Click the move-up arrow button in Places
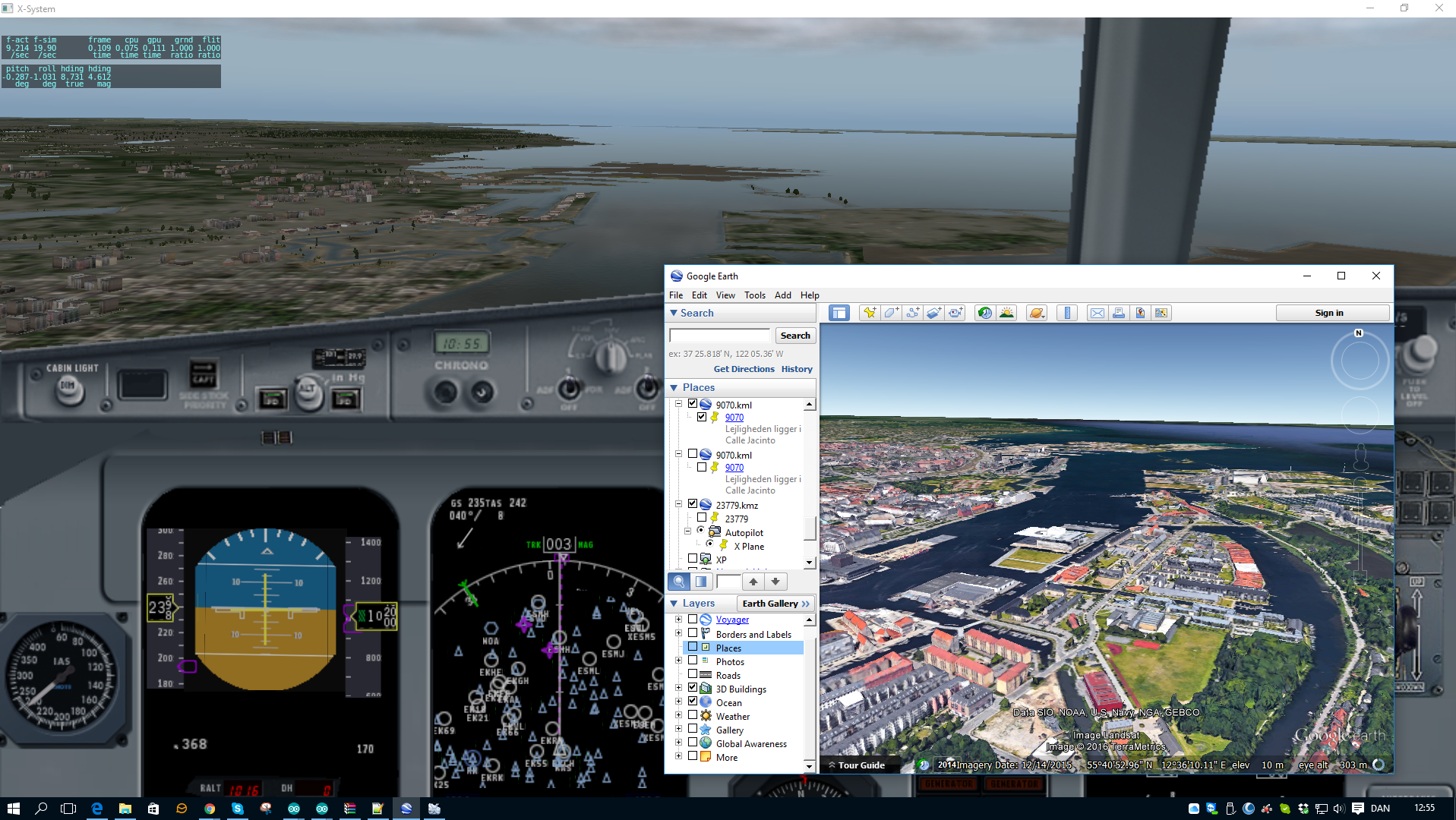 tap(753, 582)
